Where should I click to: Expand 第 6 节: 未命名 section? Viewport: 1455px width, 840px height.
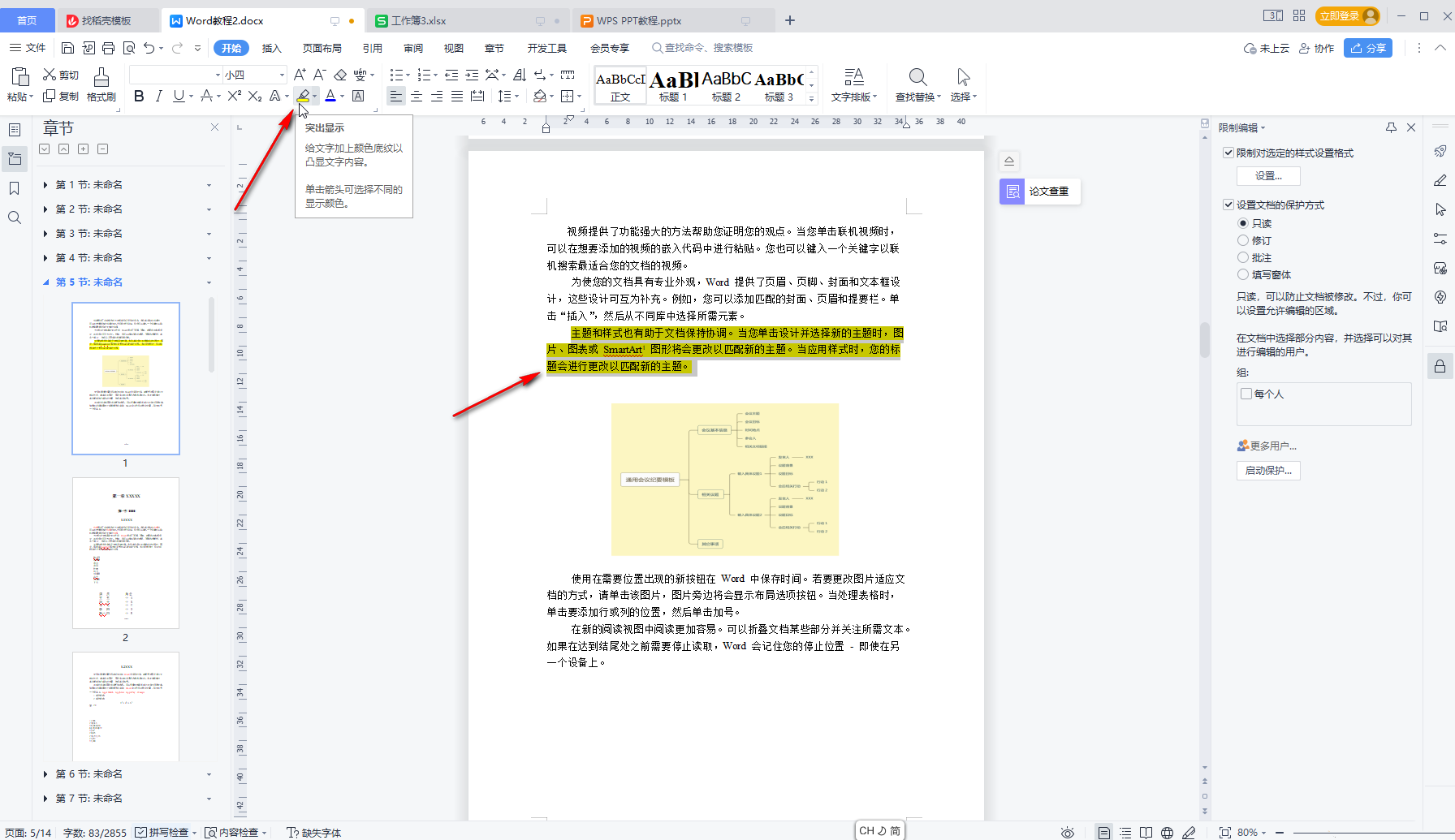pos(45,774)
